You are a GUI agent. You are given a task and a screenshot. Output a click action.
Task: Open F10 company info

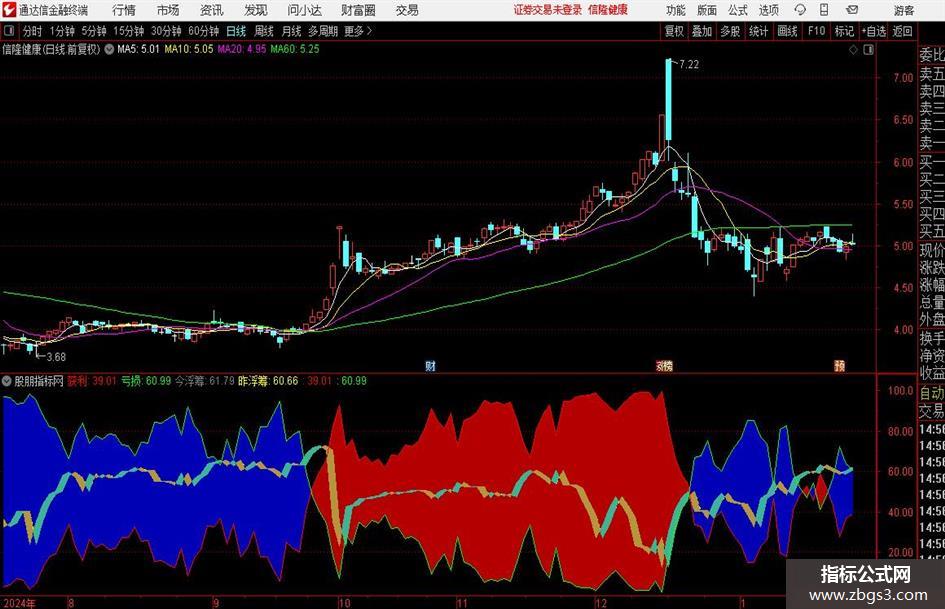(x=816, y=31)
